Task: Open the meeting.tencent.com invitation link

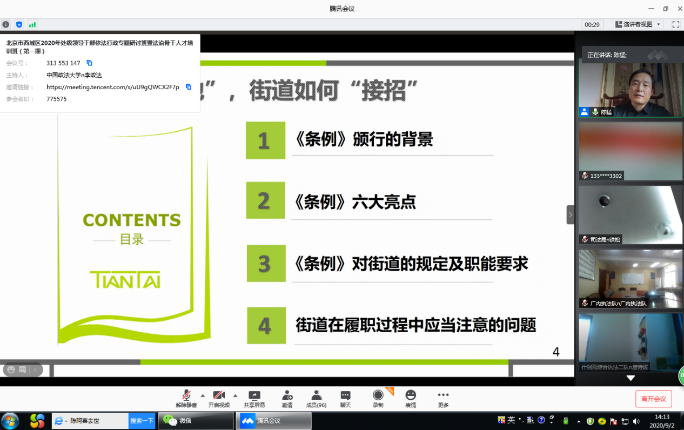Action: coord(113,87)
